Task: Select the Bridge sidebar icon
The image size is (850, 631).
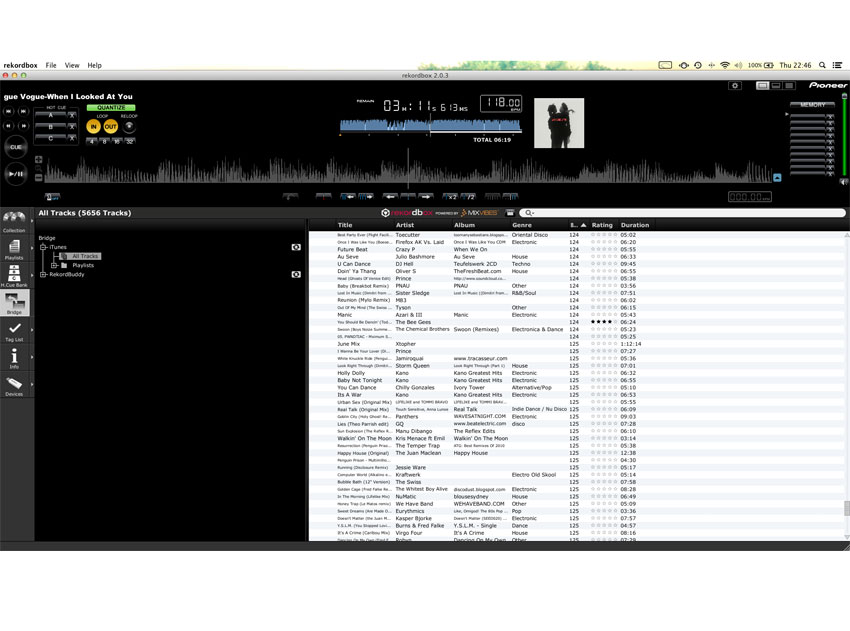Action: click(14, 303)
